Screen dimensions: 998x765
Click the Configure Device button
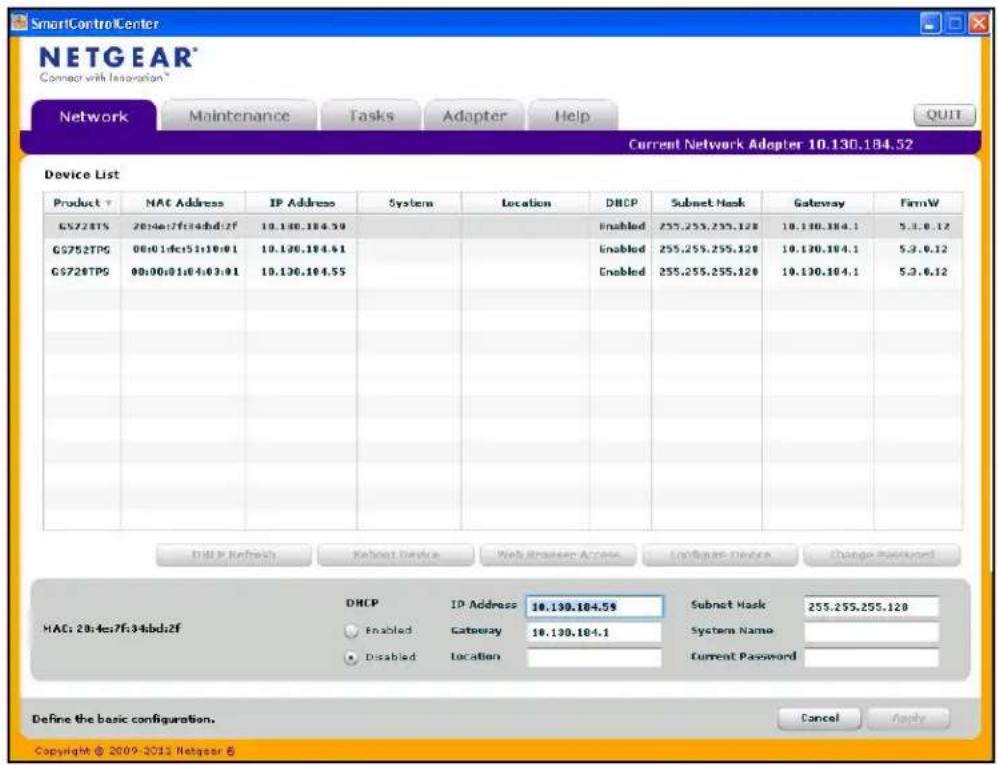720,555
